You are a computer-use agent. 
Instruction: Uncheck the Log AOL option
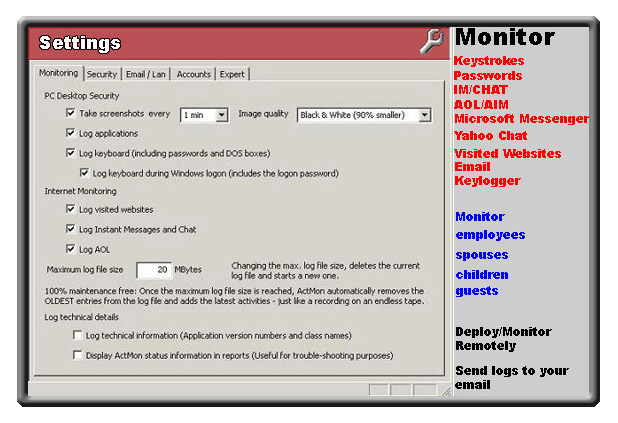(x=71, y=249)
